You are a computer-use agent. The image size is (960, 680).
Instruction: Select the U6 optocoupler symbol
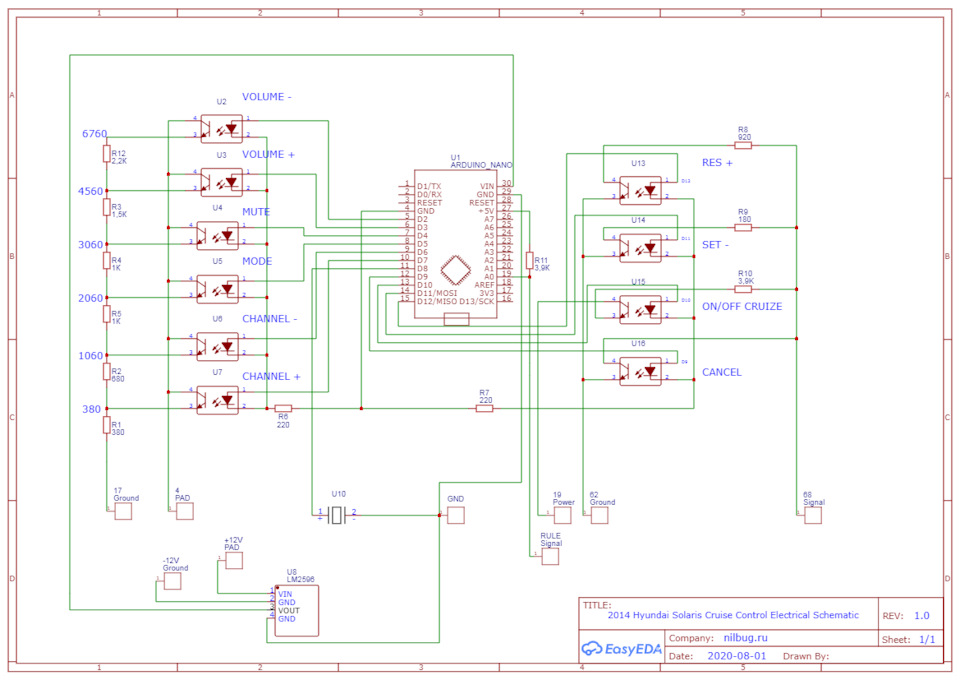217,346
